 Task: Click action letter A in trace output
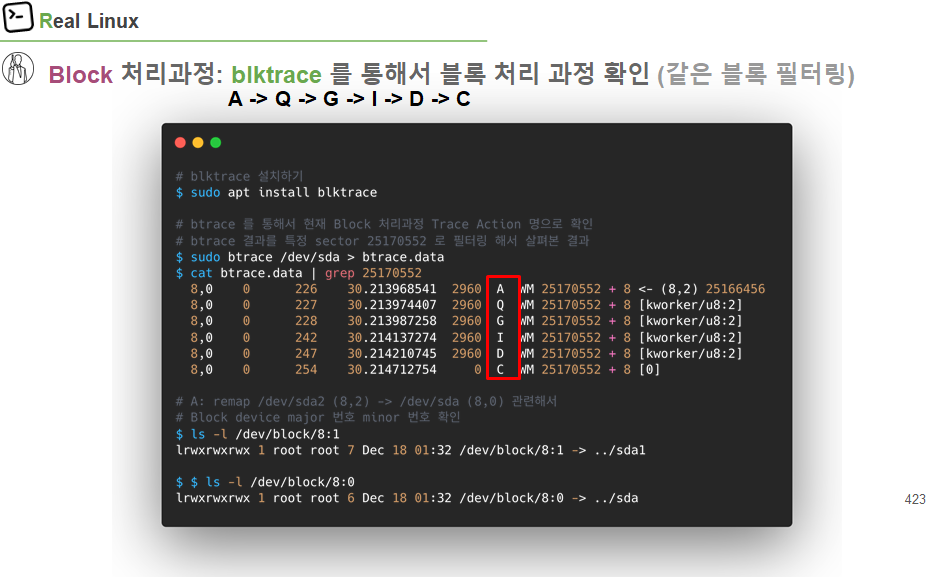[x=500, y=289]
